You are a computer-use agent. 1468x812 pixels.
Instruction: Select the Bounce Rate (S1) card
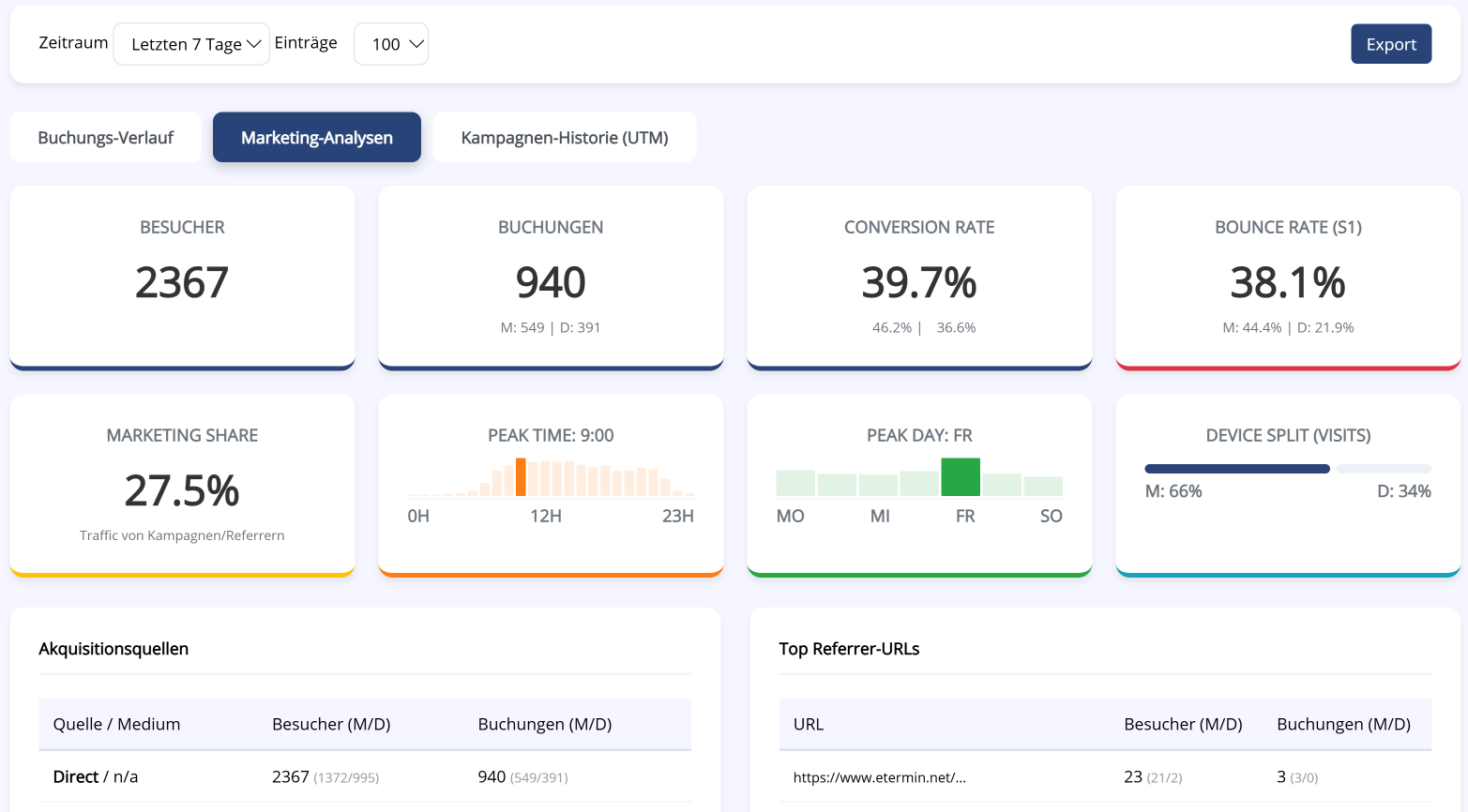(x=1287, y=277)
